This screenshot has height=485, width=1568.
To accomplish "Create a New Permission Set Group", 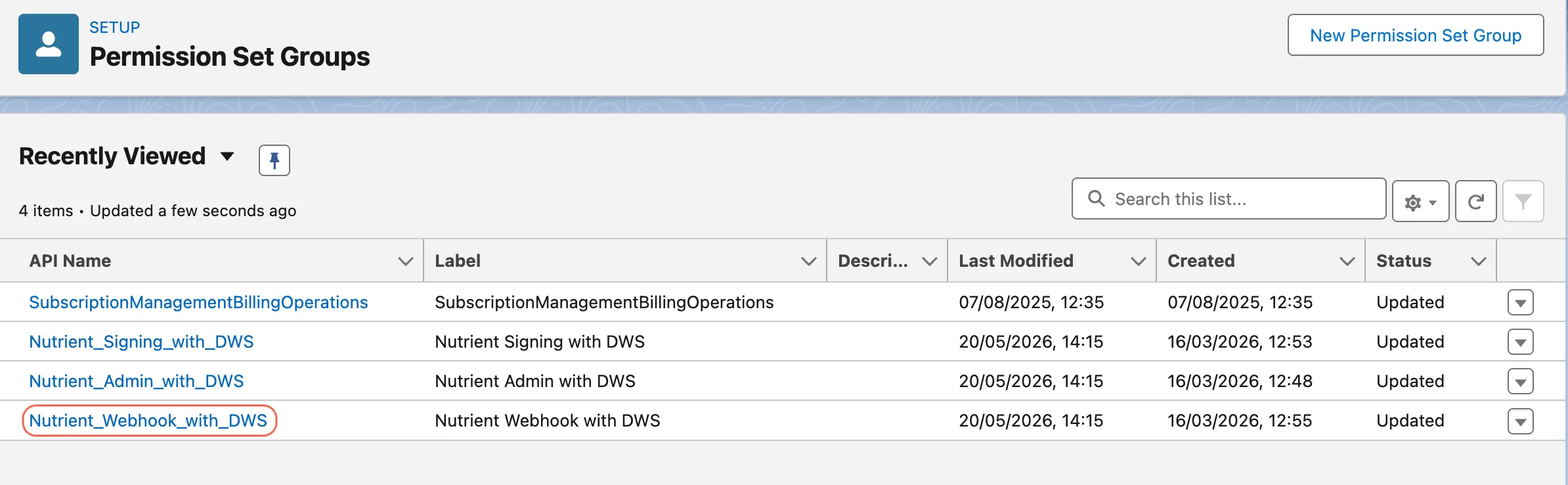I will point(1416,35).
